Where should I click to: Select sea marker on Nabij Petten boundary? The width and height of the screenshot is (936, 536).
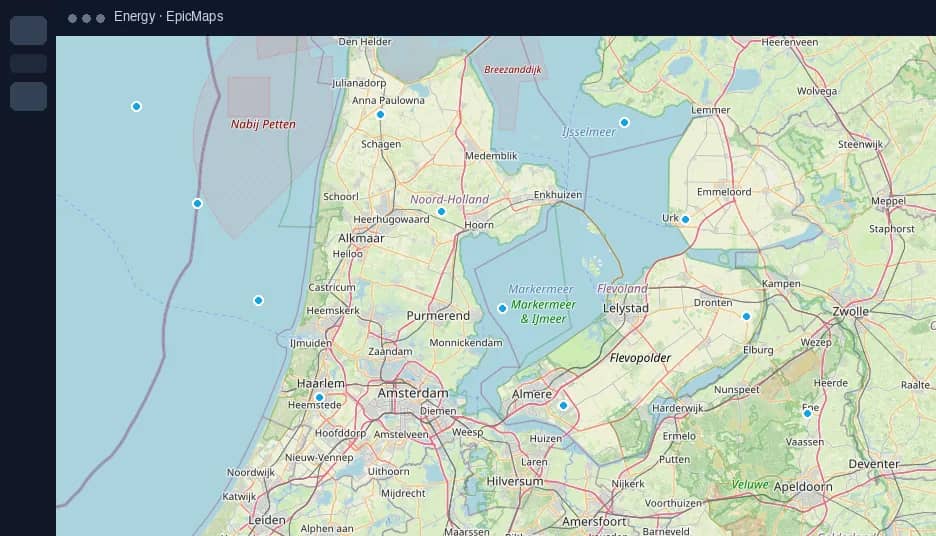tap(197, 204)
